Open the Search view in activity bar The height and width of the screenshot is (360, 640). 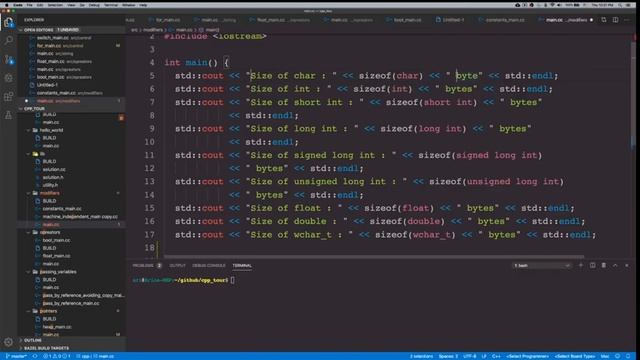pyautogui.click(x=9, y=40)
